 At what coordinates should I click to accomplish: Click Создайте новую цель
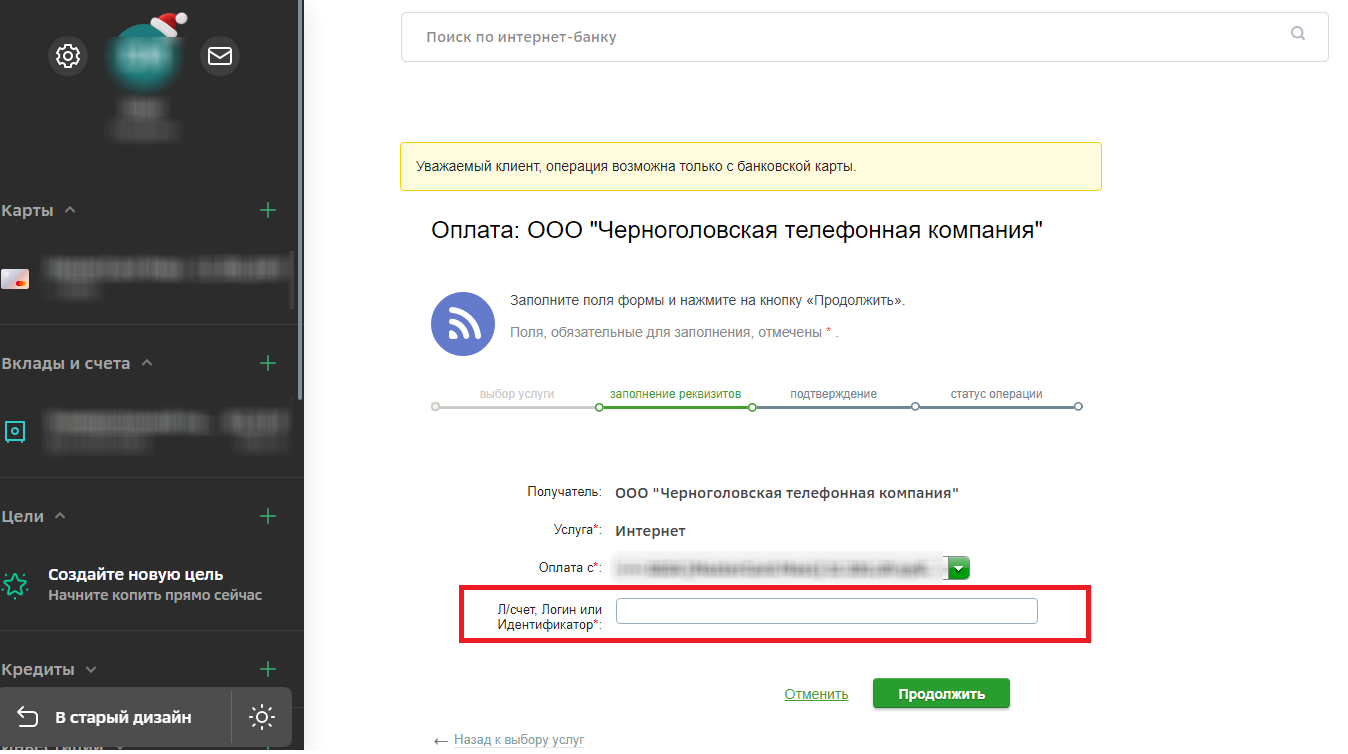[x=136, y=575]
